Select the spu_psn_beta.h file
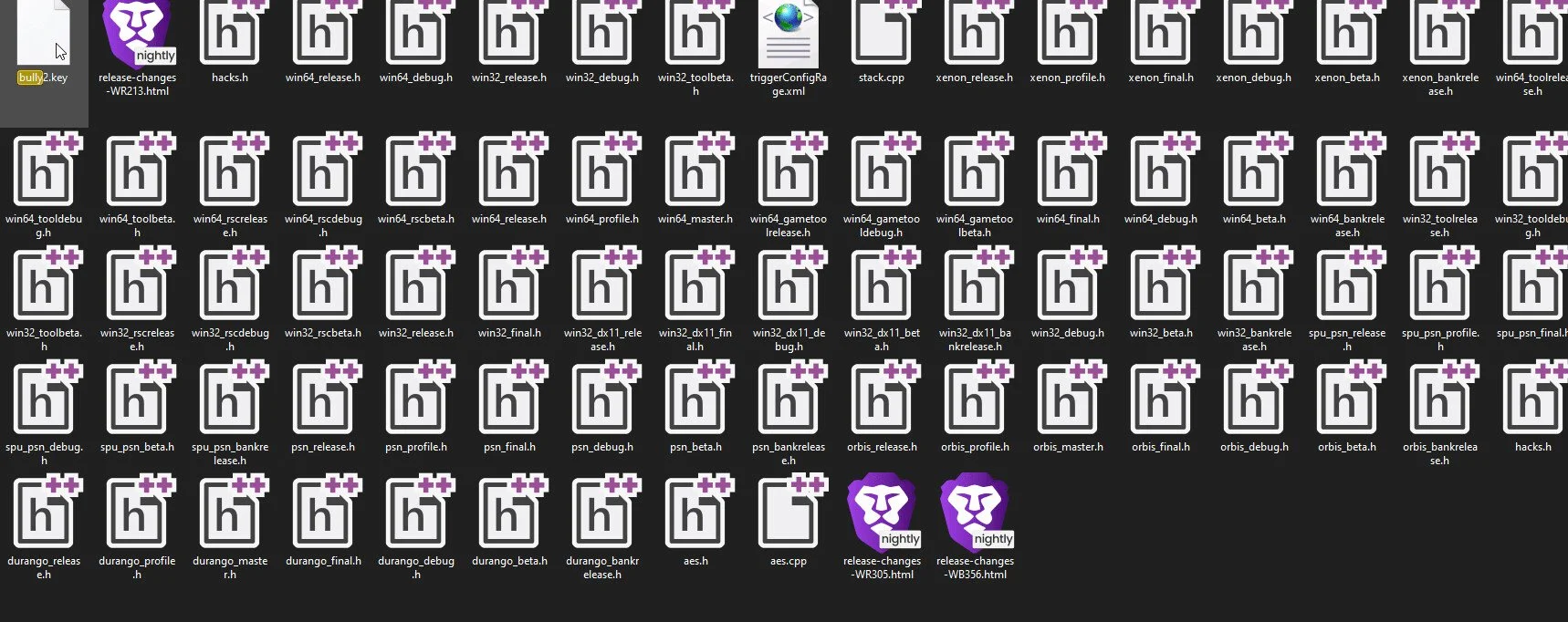The width and height of the screenshot is (1568, 622). click(x=137, y=401)
